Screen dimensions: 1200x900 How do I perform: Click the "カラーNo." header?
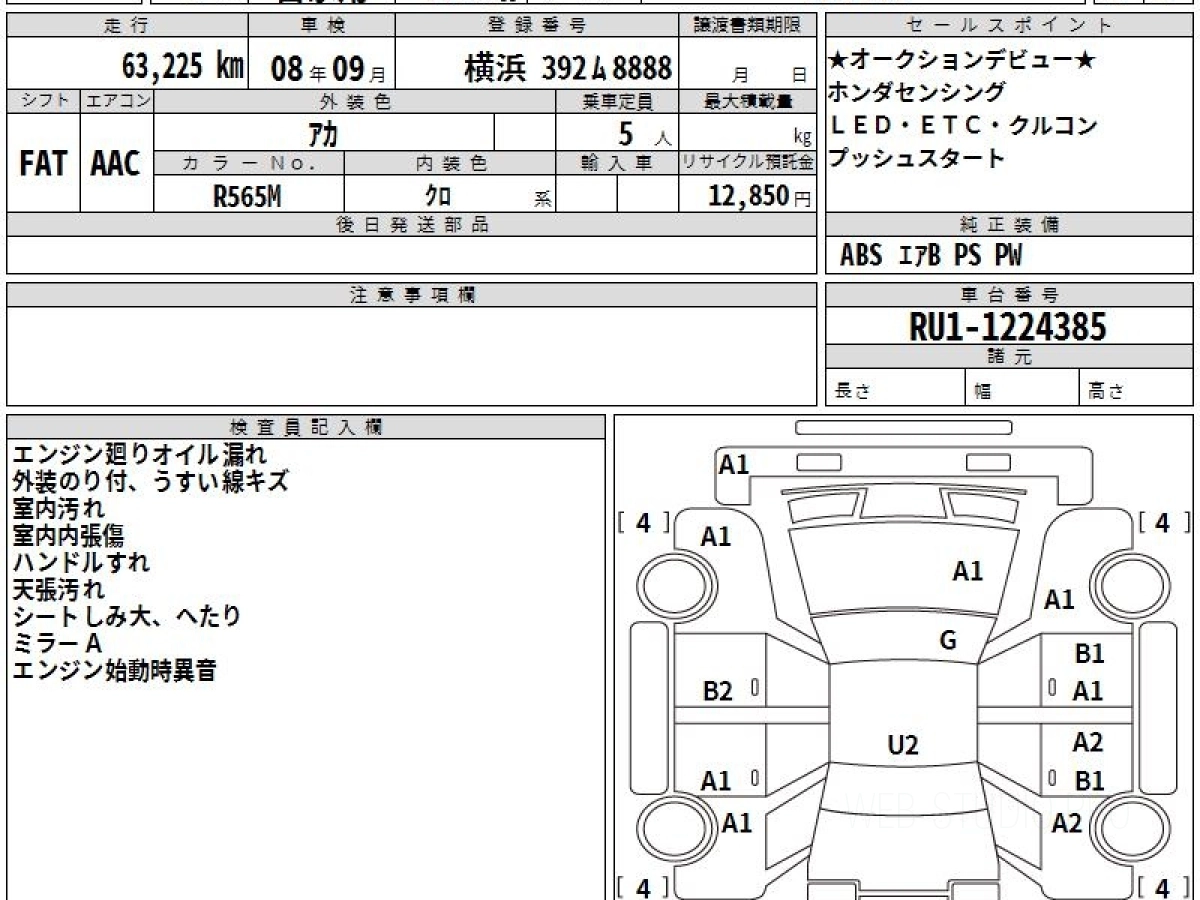(x=249, y=164)
